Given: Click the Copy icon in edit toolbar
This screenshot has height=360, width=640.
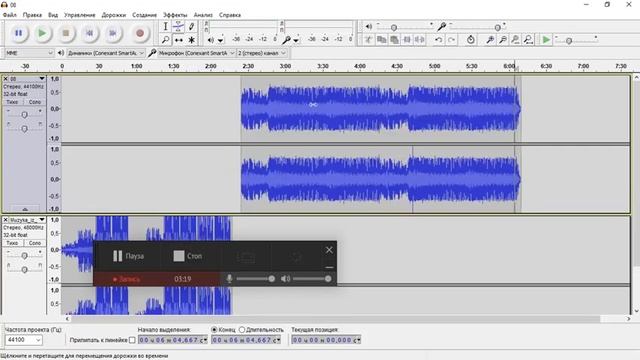Looking at the screenshot, I should (x=382, y=40).
